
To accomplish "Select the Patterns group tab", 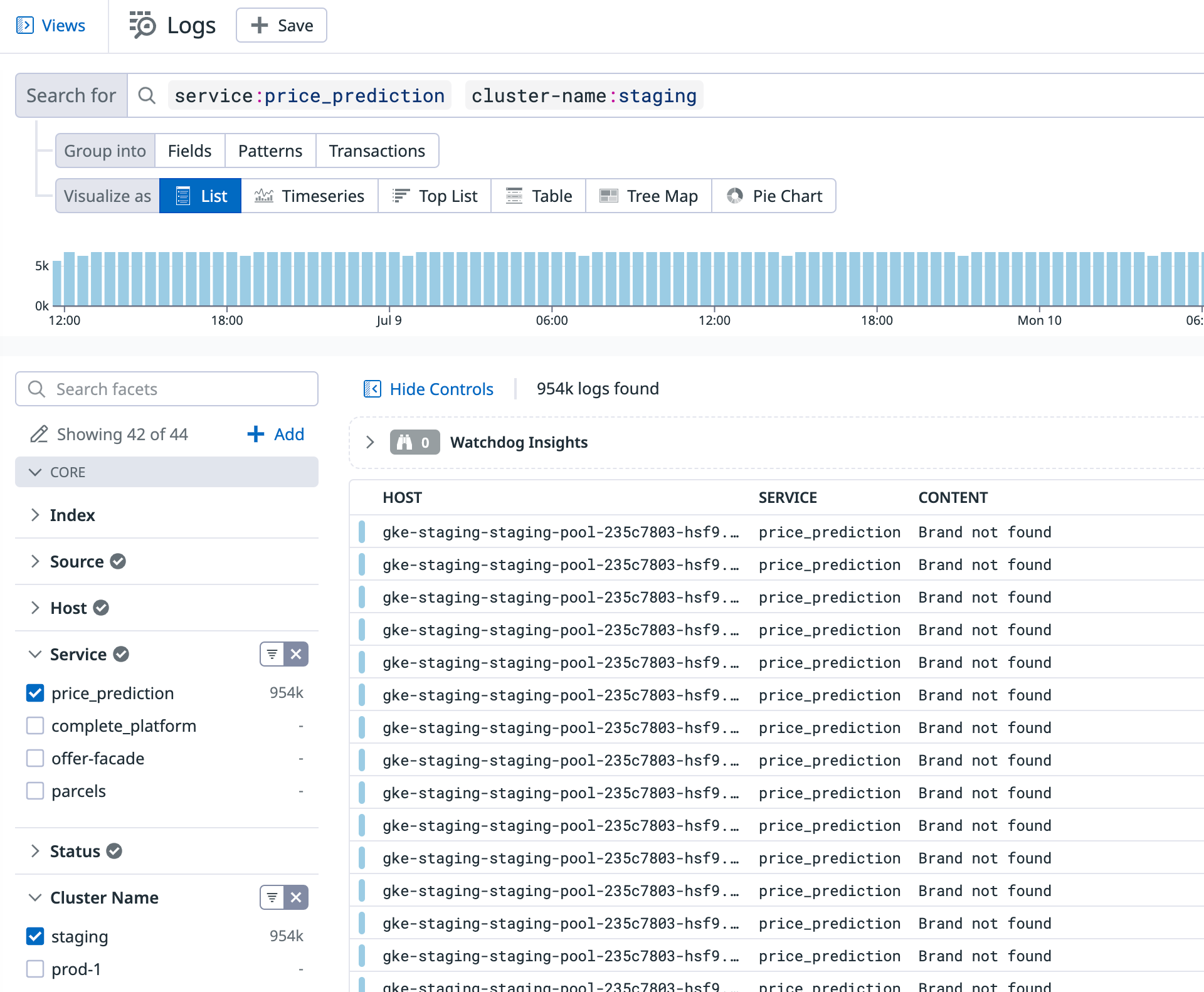I will click(x=270, y=151).
